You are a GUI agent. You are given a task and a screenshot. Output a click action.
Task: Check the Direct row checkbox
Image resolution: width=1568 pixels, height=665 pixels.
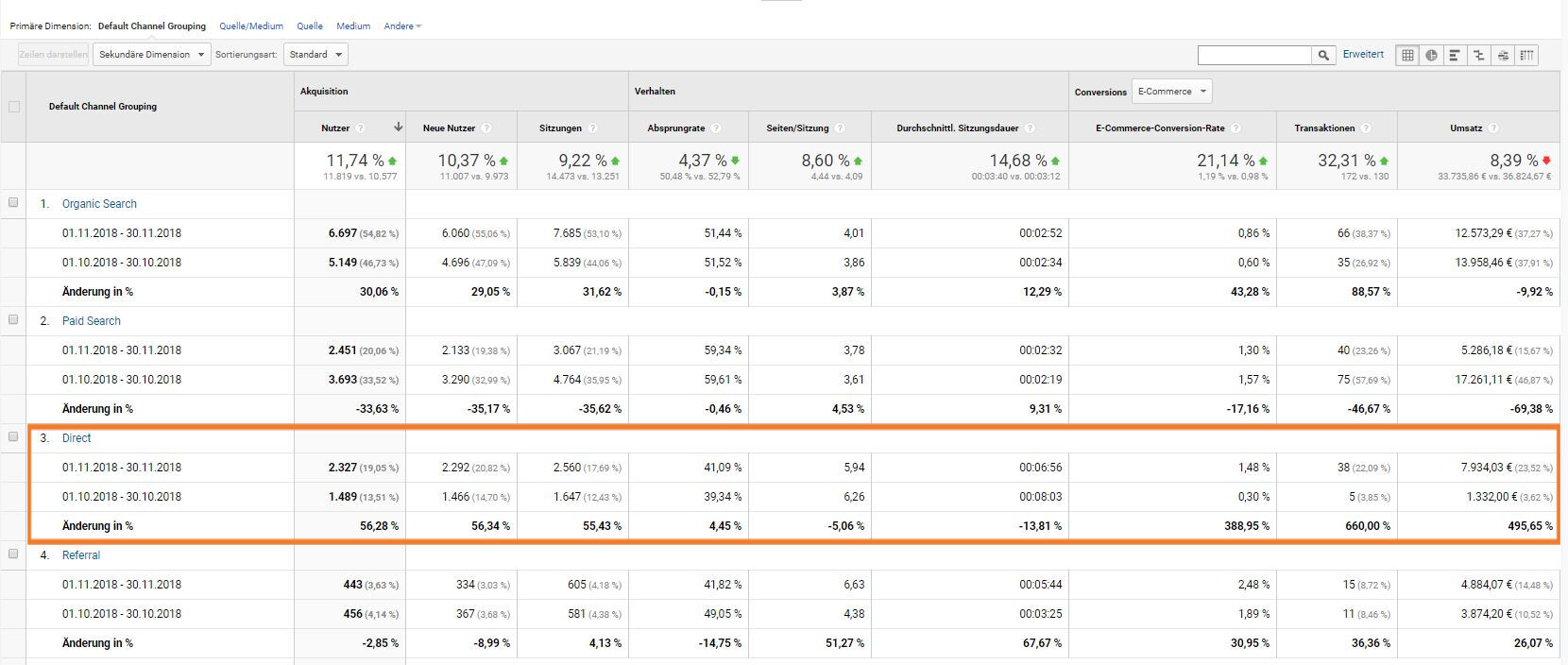13,436
